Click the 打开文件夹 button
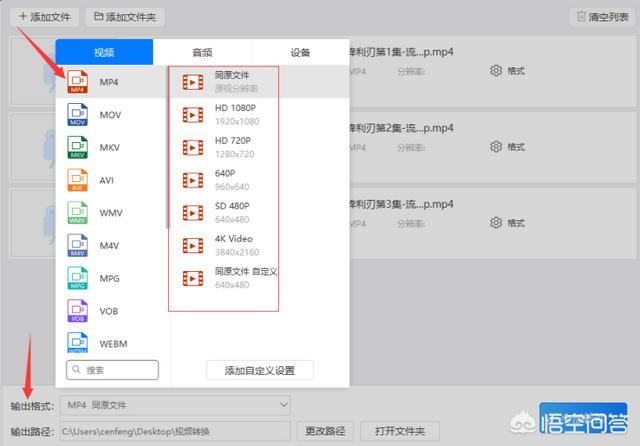 (x=400, y=431)
